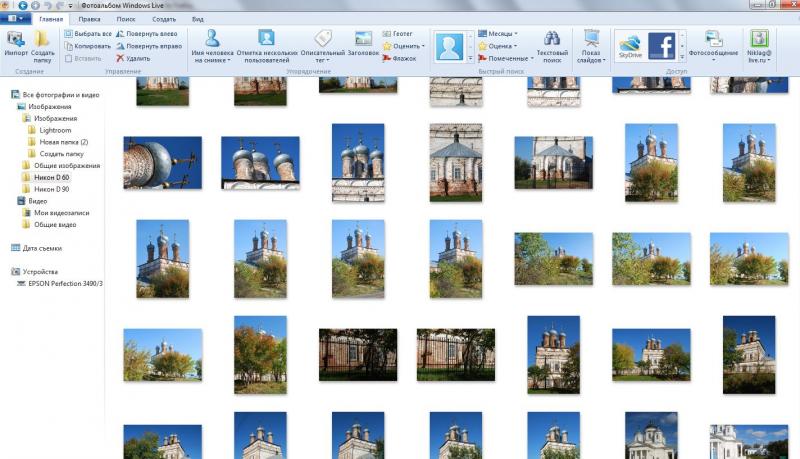
Task: Switch to the Поиск tab
Action: (x=126, y=19)
